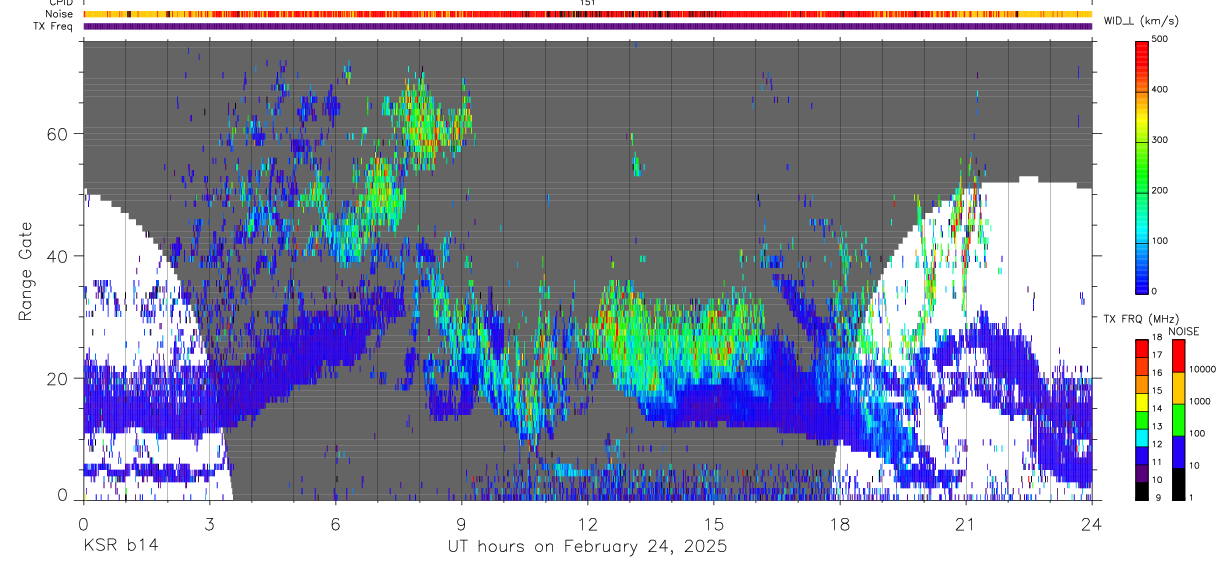Click the red 17–18 segment of TX FRQ legend
Screen dimensions: 1228x567
point(1143,348)
